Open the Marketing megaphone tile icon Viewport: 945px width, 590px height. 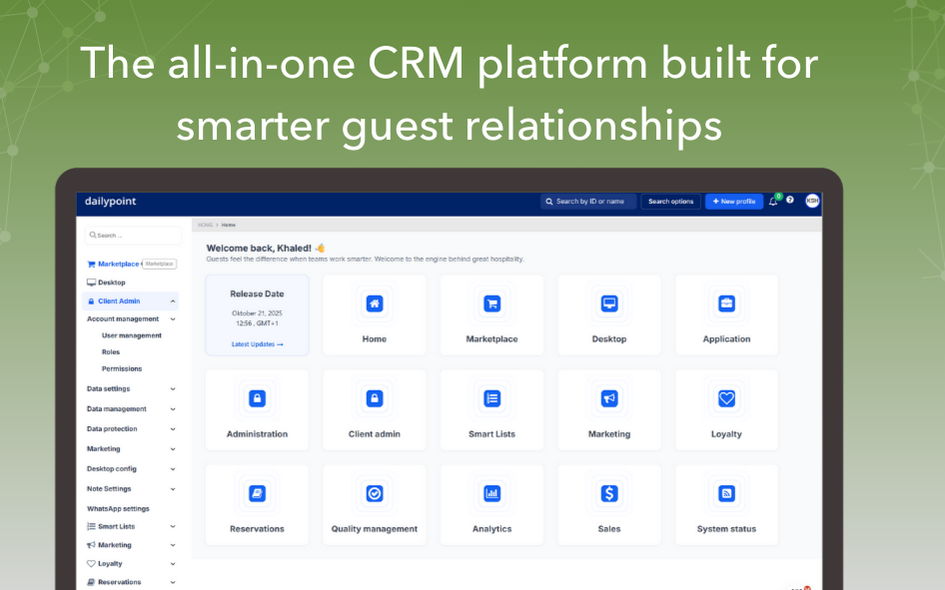pos(609,398)
